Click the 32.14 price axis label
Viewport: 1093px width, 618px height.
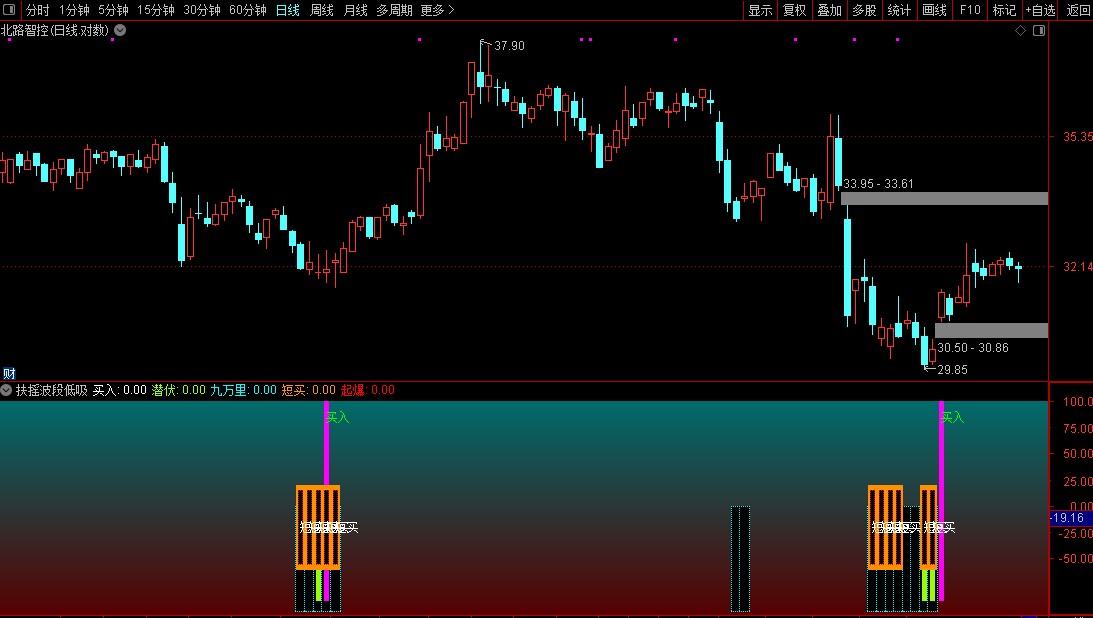(x=1077, y=267)
